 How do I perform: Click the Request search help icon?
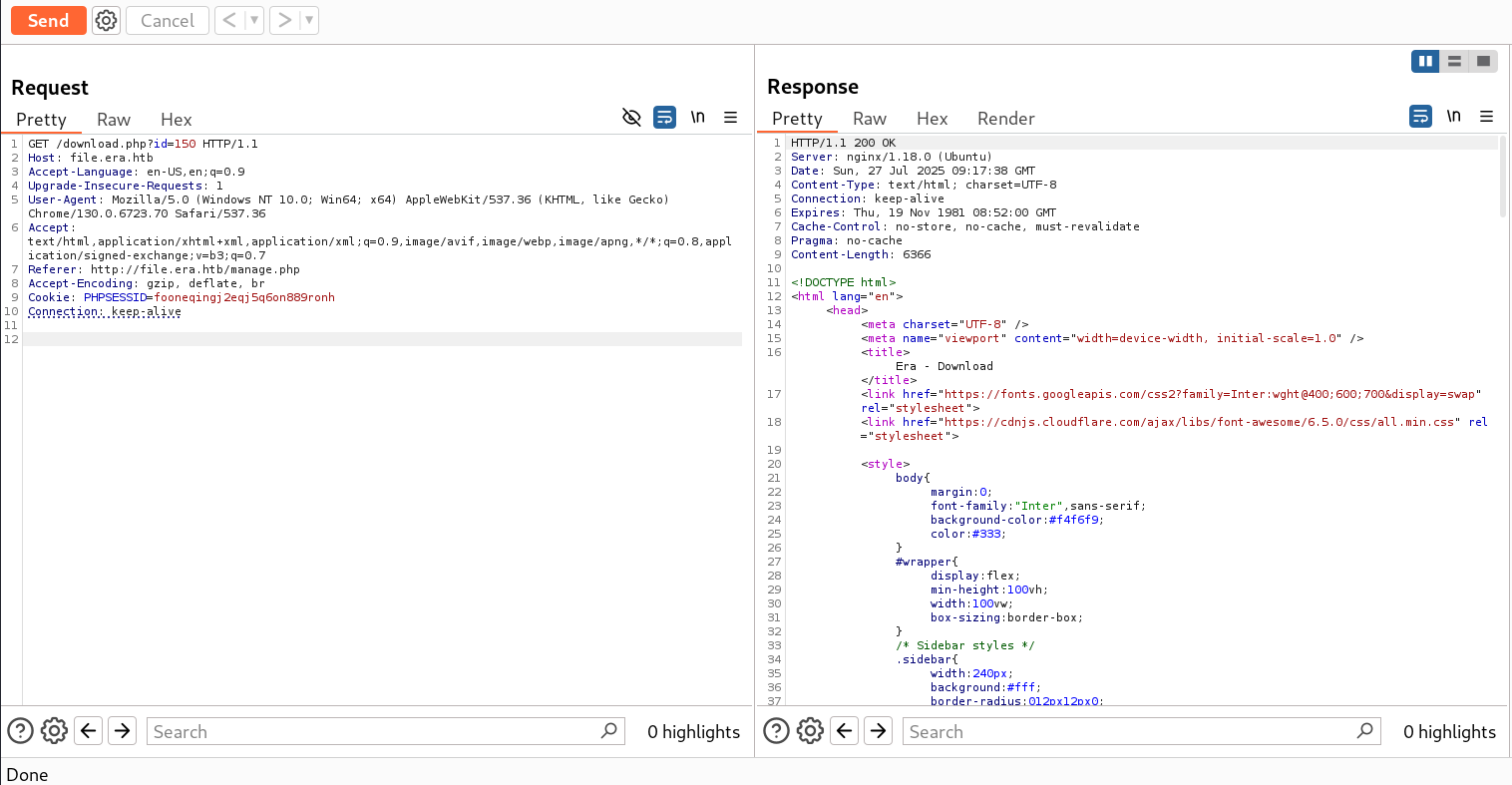pyautogui.click(x=20, y=731)
